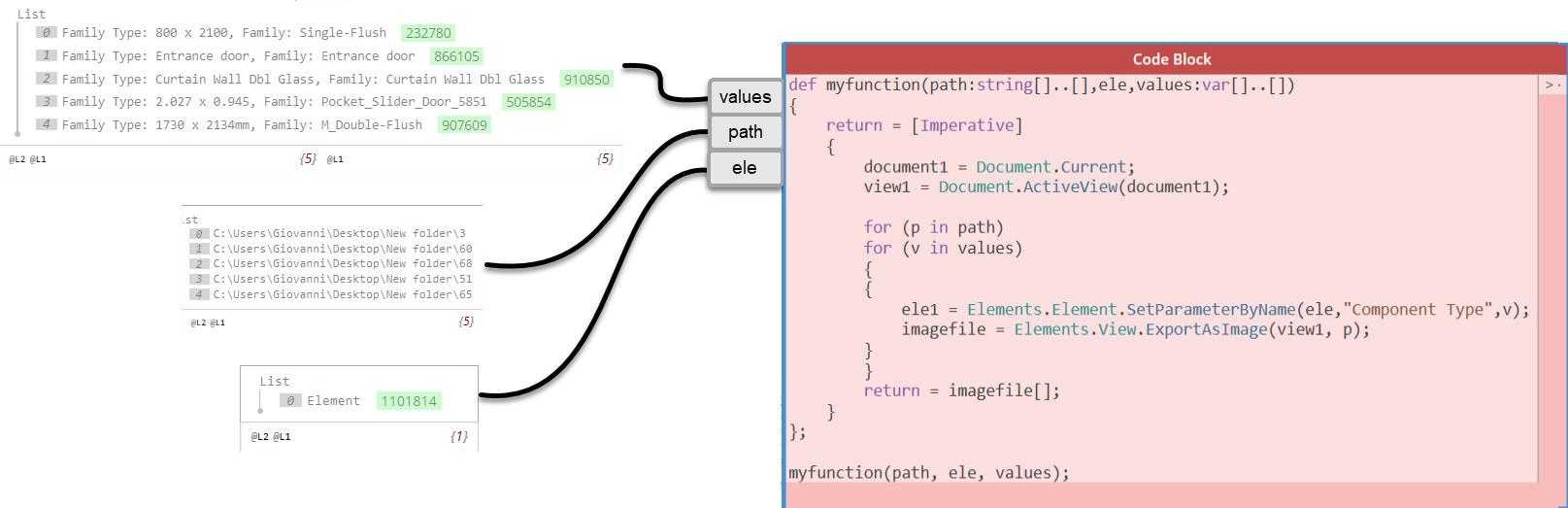Click the 'view1 = Document.ActiveView(document1);' code line
This screenshot has height=508, width=1568.
tap(1046, 187)
